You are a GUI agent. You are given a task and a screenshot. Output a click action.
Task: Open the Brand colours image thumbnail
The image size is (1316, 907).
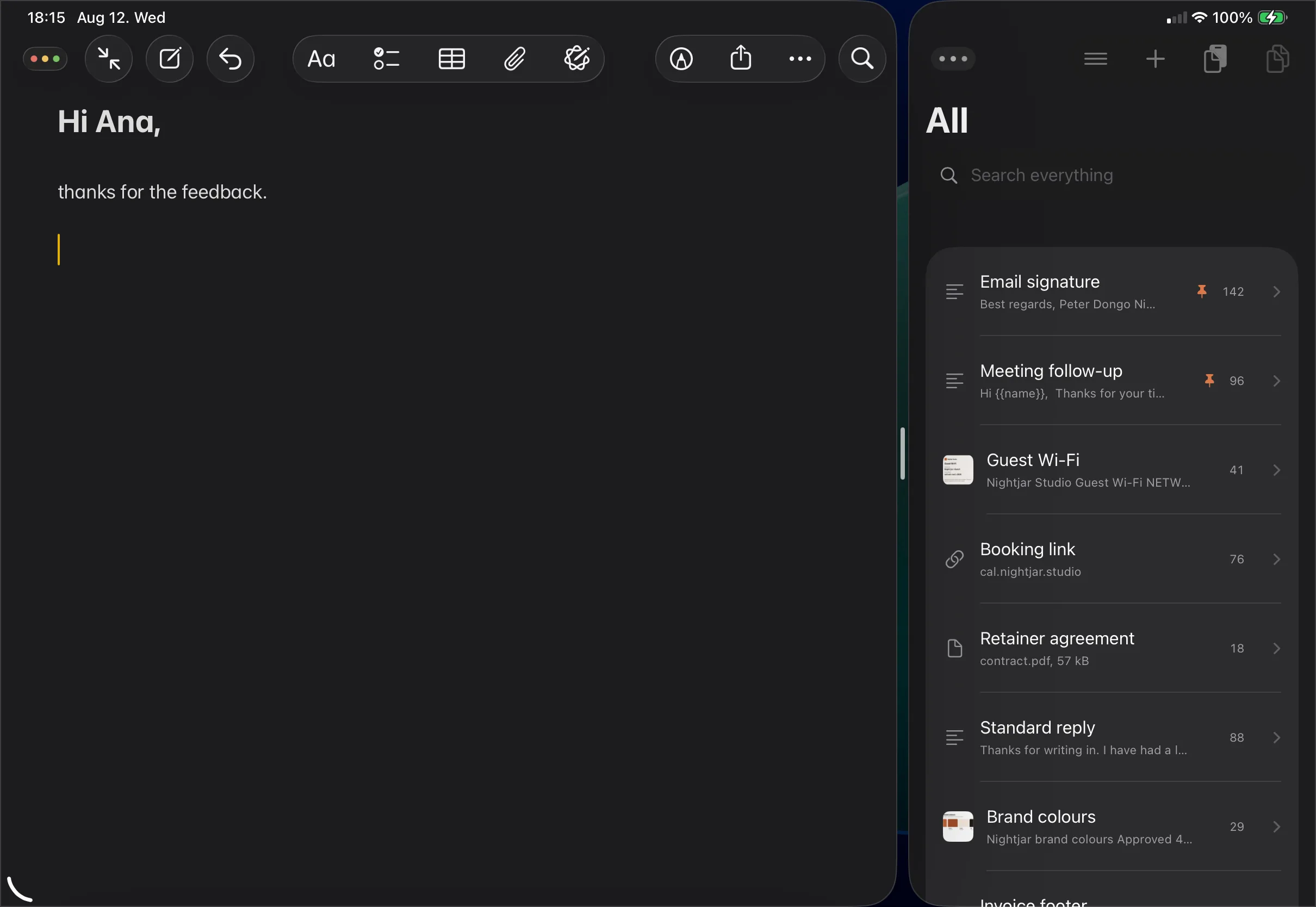pyautogui.click(x=958, y=827)
